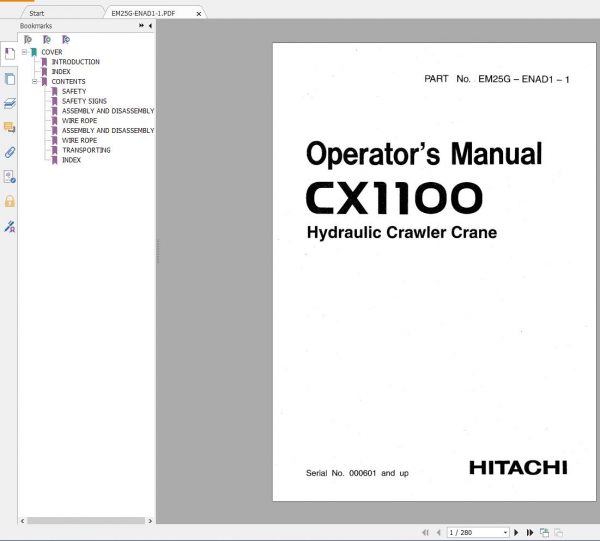600x541 pixels.
Task: Go to the next page
Action: [516, 532]
